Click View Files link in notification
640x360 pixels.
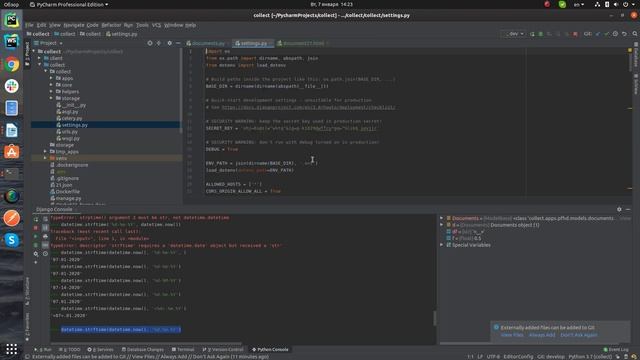pos(512,335)
